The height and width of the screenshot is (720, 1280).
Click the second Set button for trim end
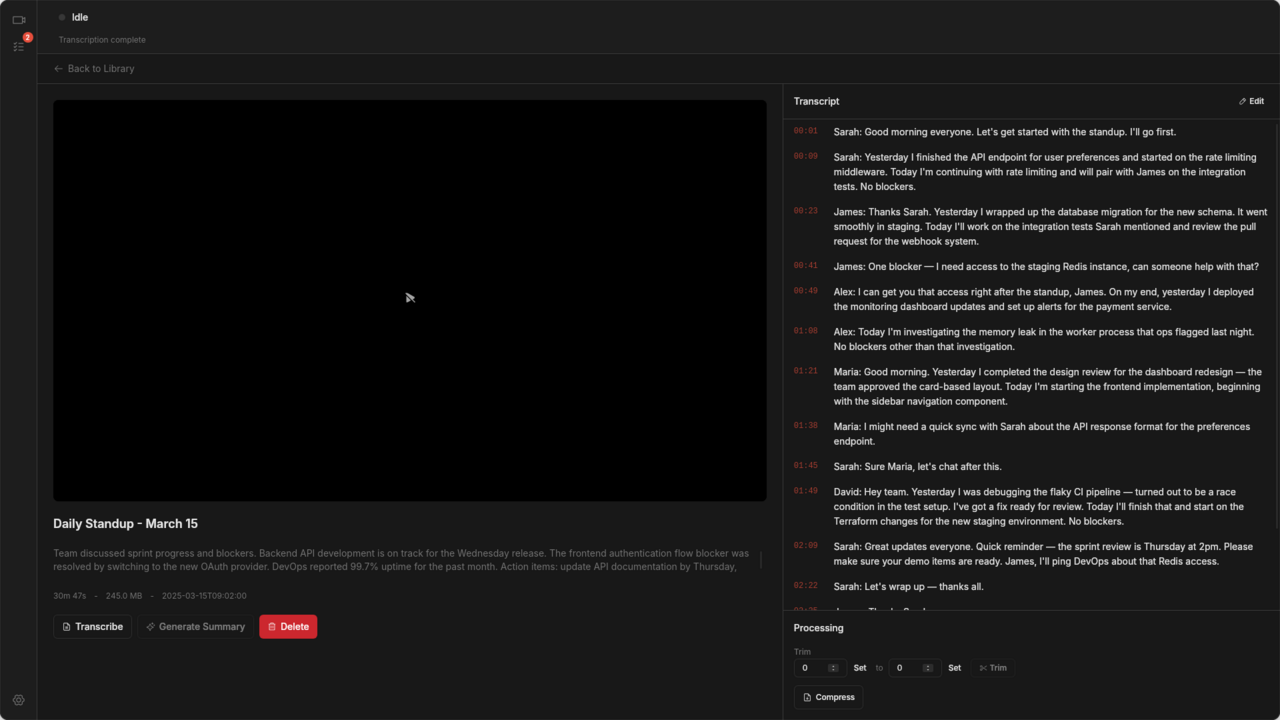955,667
